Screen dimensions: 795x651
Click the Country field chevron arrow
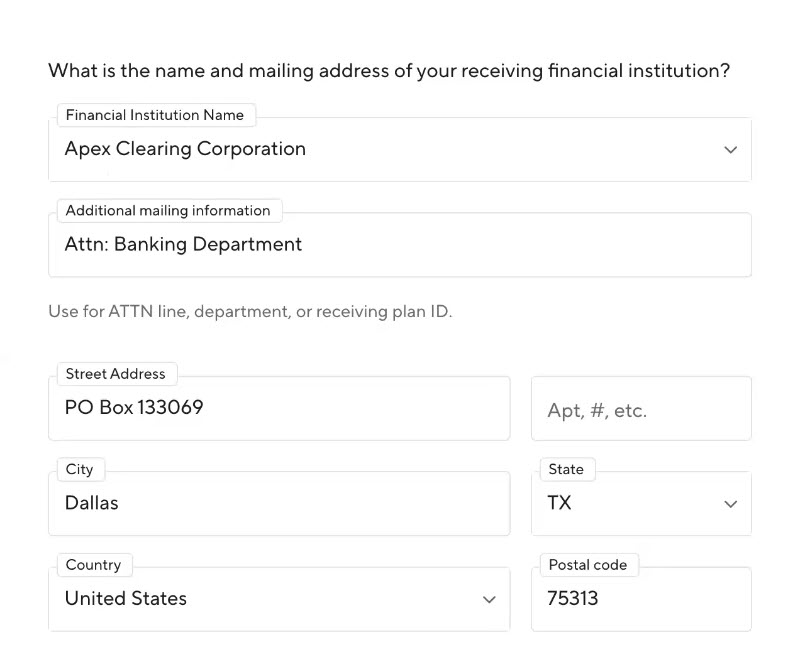[489, 600]
